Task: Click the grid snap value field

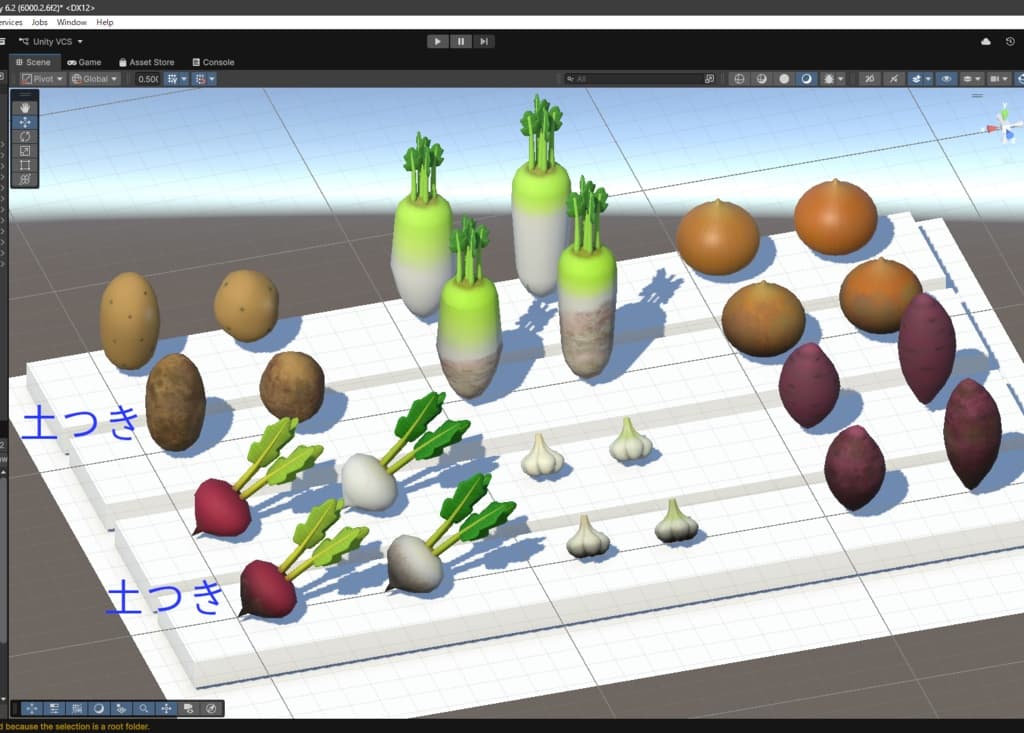Action: pos(148,79)
